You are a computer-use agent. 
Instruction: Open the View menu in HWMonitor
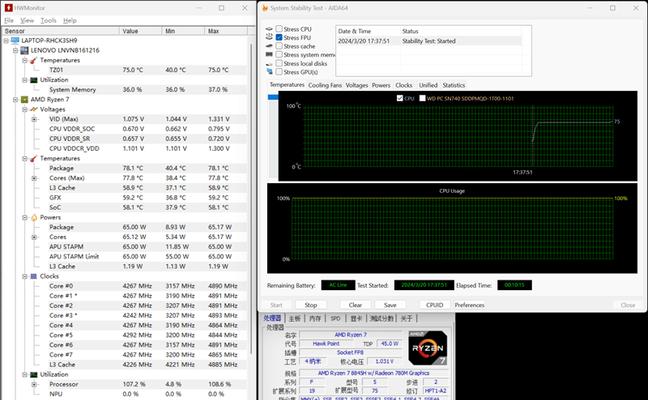point(27,20)
